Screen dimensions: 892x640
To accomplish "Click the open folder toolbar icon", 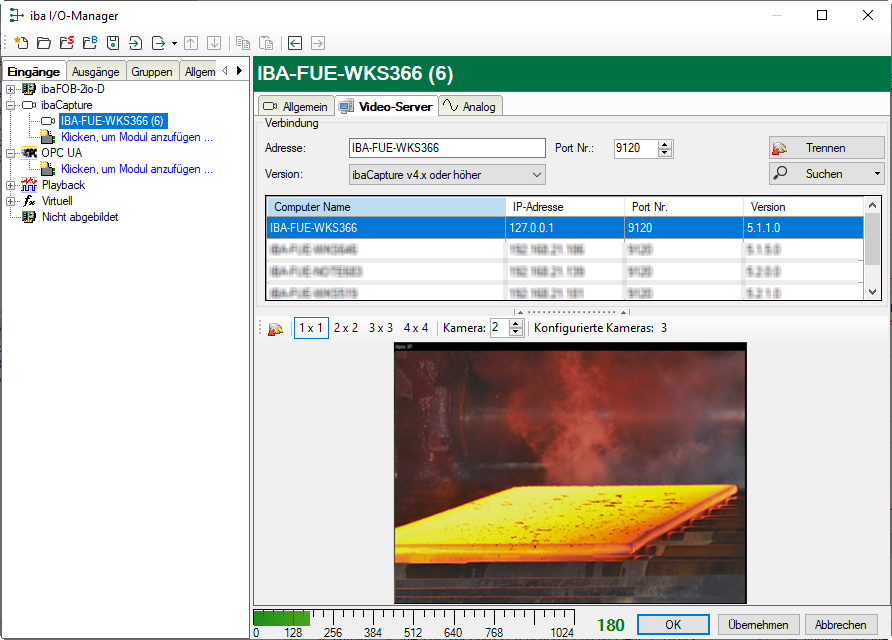I will tap(44, 43).
